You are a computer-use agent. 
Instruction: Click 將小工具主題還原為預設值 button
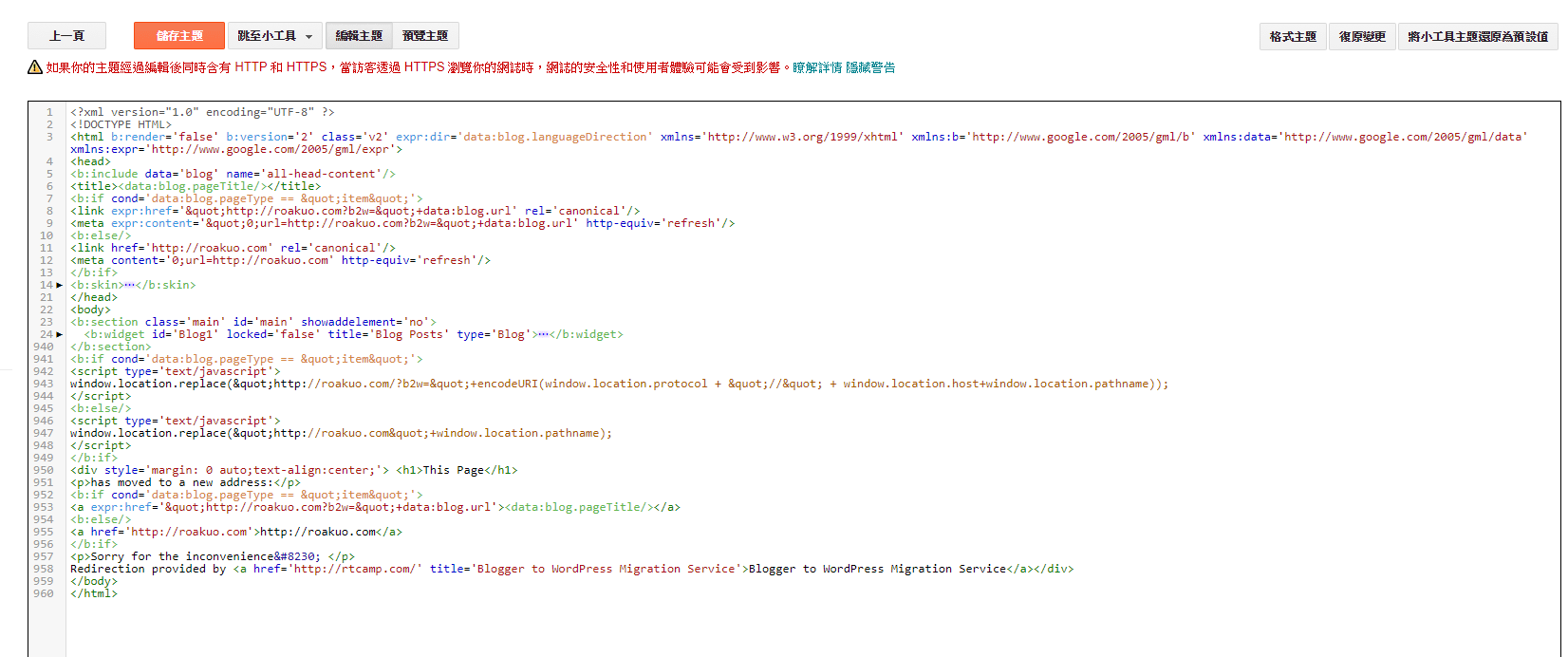click(x=1478, y=37)
